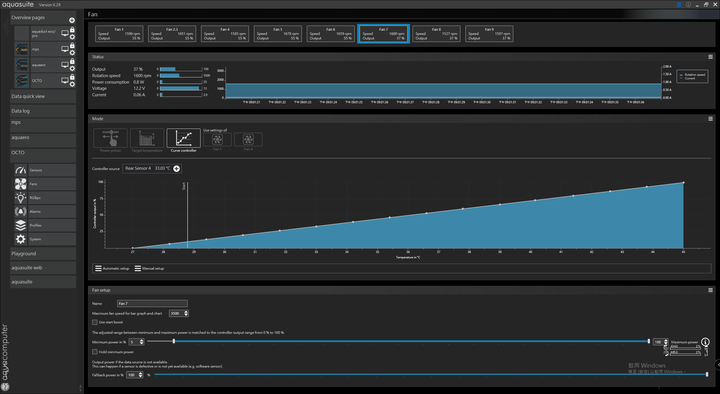The height and width of the screenshot is (394, 720).
Task: Open settings gear for aqueduct eco/pro page
Action: pos(72,37)
